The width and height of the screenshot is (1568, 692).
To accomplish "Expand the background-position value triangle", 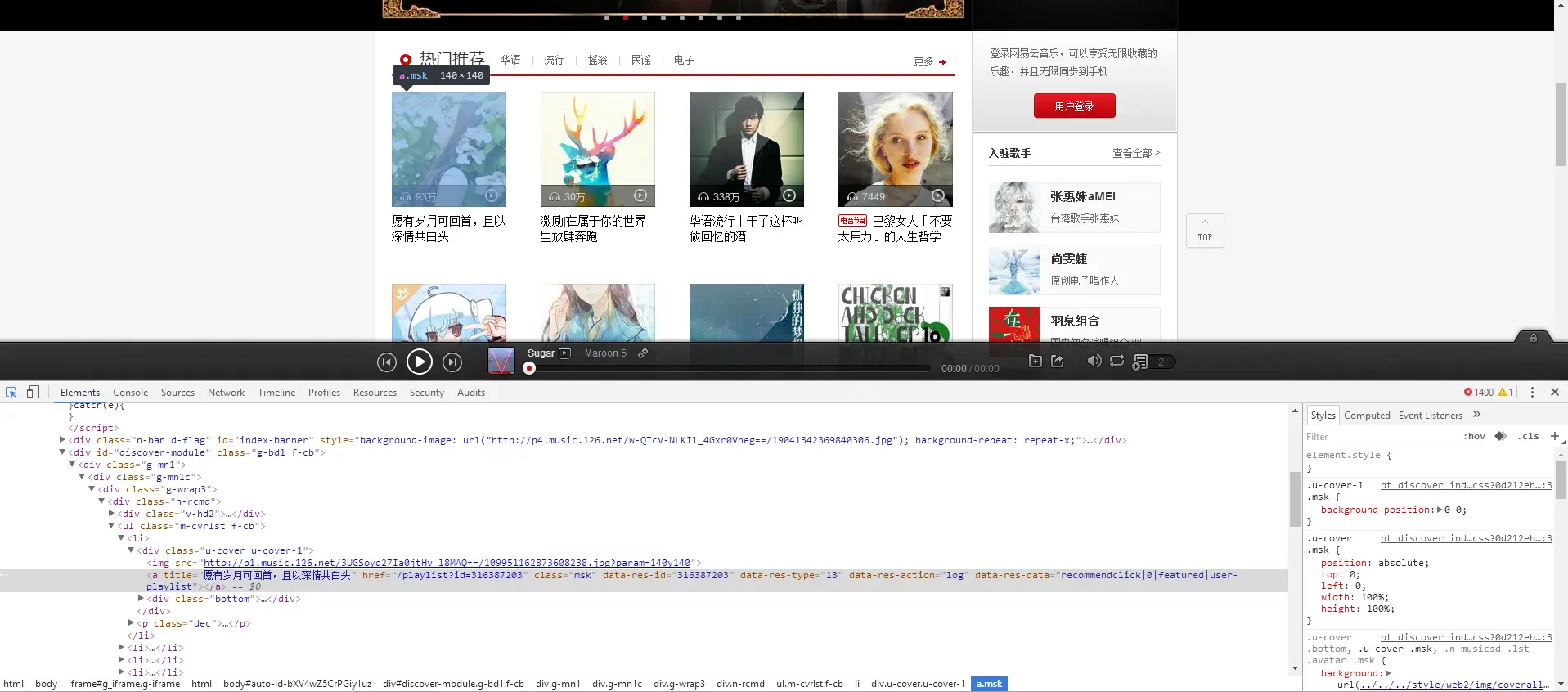I will click(1440, 510).
